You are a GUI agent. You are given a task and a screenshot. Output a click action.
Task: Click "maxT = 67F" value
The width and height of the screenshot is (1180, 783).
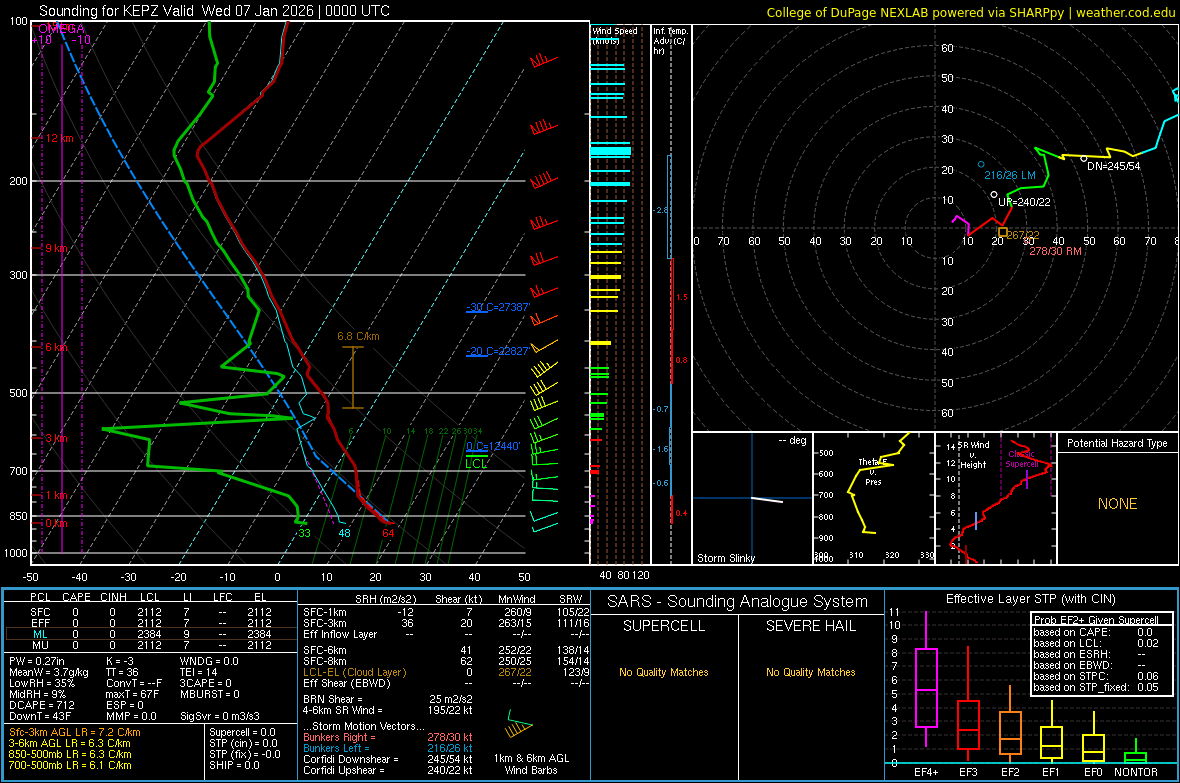pyautogui.click(x=132, y=694)
